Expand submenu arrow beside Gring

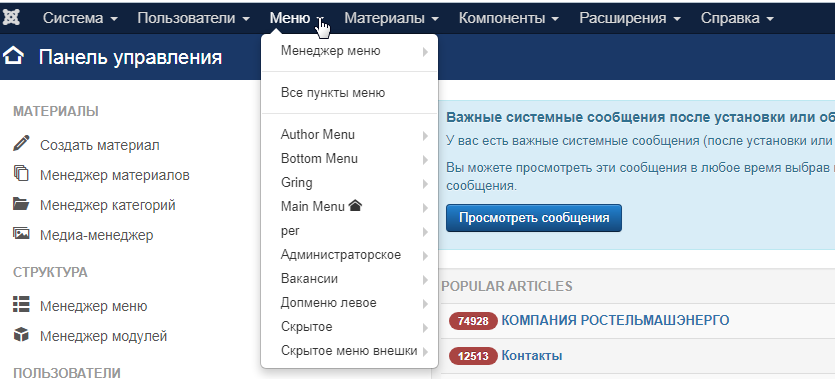pyautogui.click(x=425, y=184)
